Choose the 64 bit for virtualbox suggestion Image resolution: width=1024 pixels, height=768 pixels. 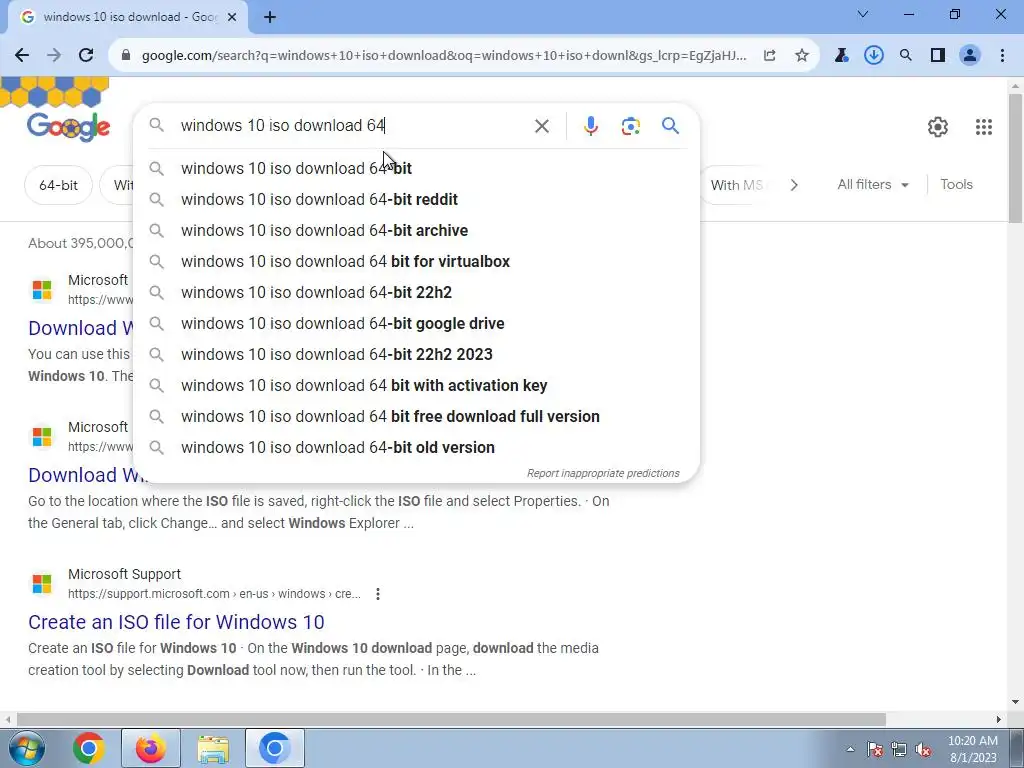(x=417, y=261)
